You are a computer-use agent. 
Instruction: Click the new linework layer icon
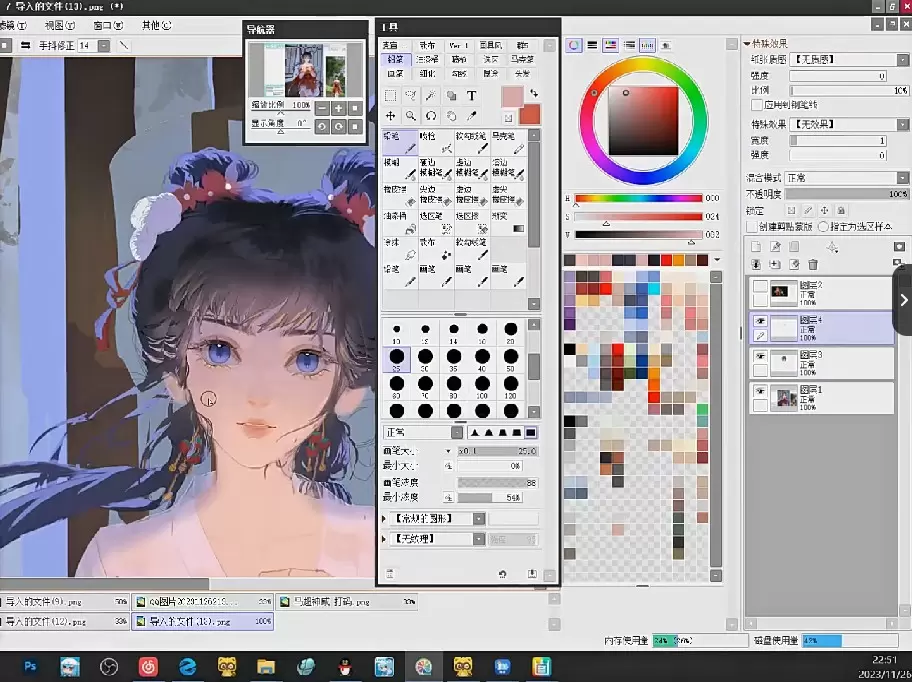[775, 247]
